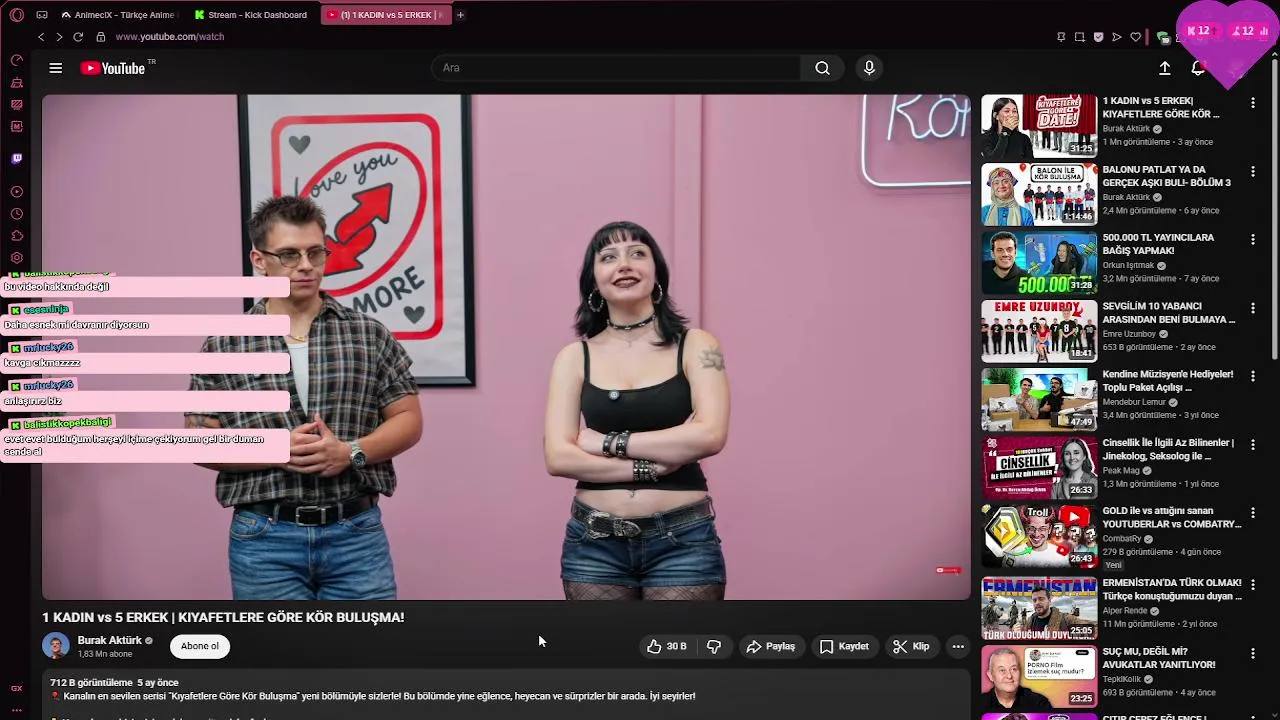Click the main video player area
Viewport: 1280px width, 720px height.
[x=506, y=347]
